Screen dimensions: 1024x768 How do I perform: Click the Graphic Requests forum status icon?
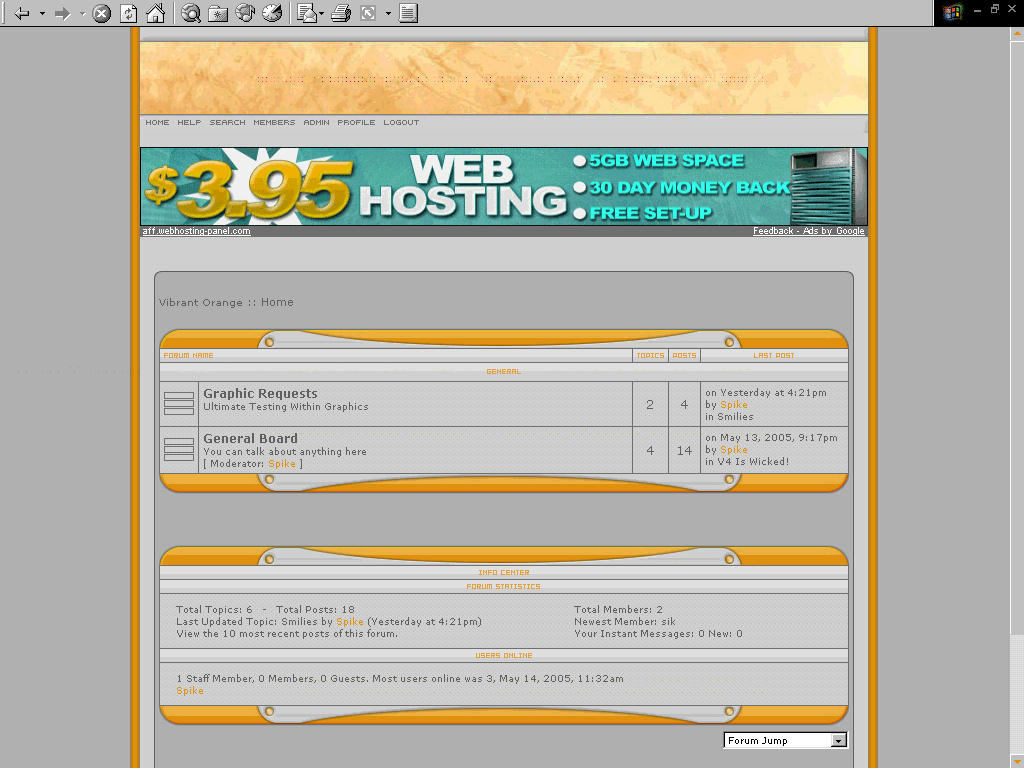point(178,403)
